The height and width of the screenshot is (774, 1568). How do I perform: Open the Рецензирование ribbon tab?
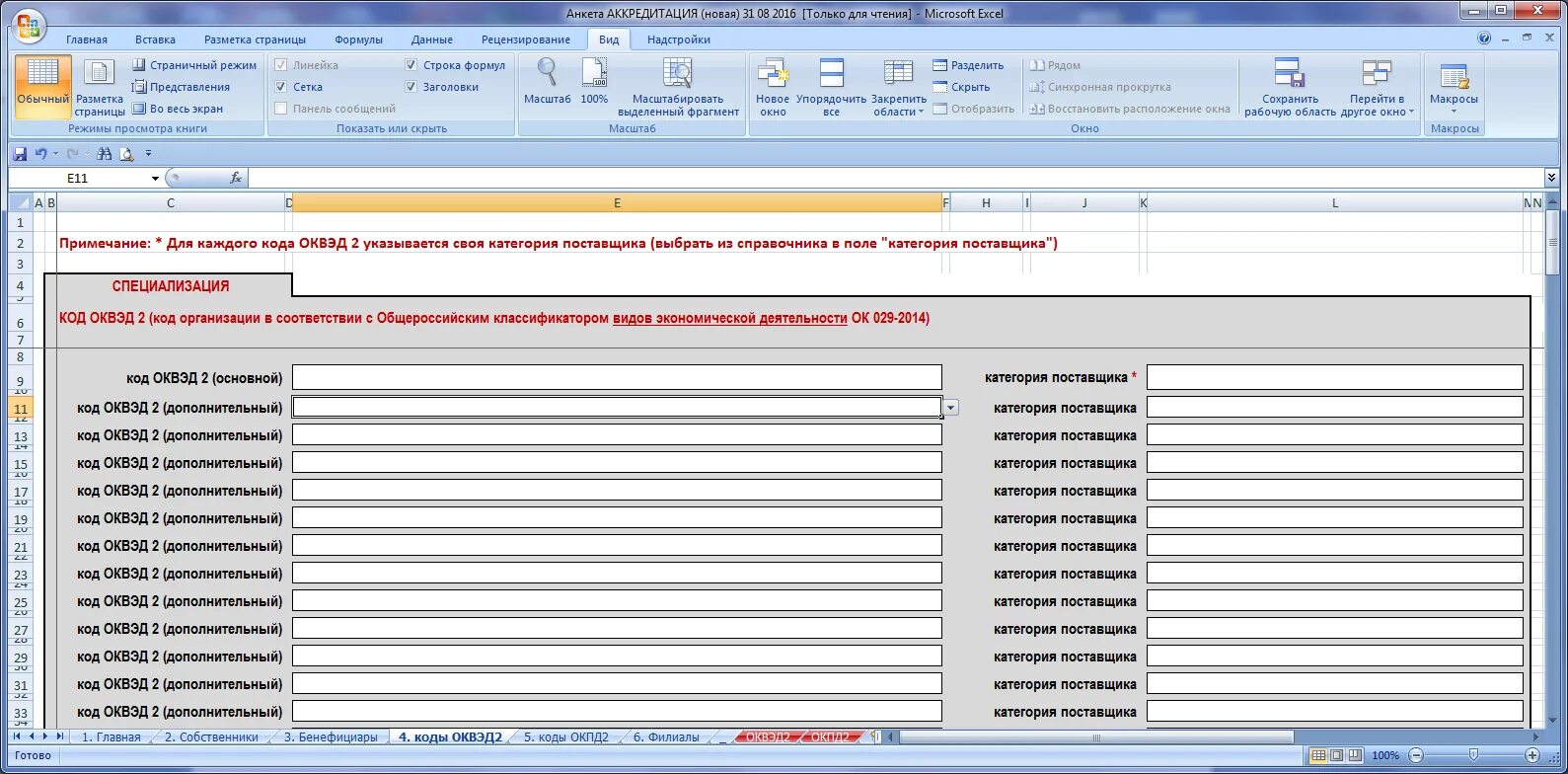click(526, 39)
